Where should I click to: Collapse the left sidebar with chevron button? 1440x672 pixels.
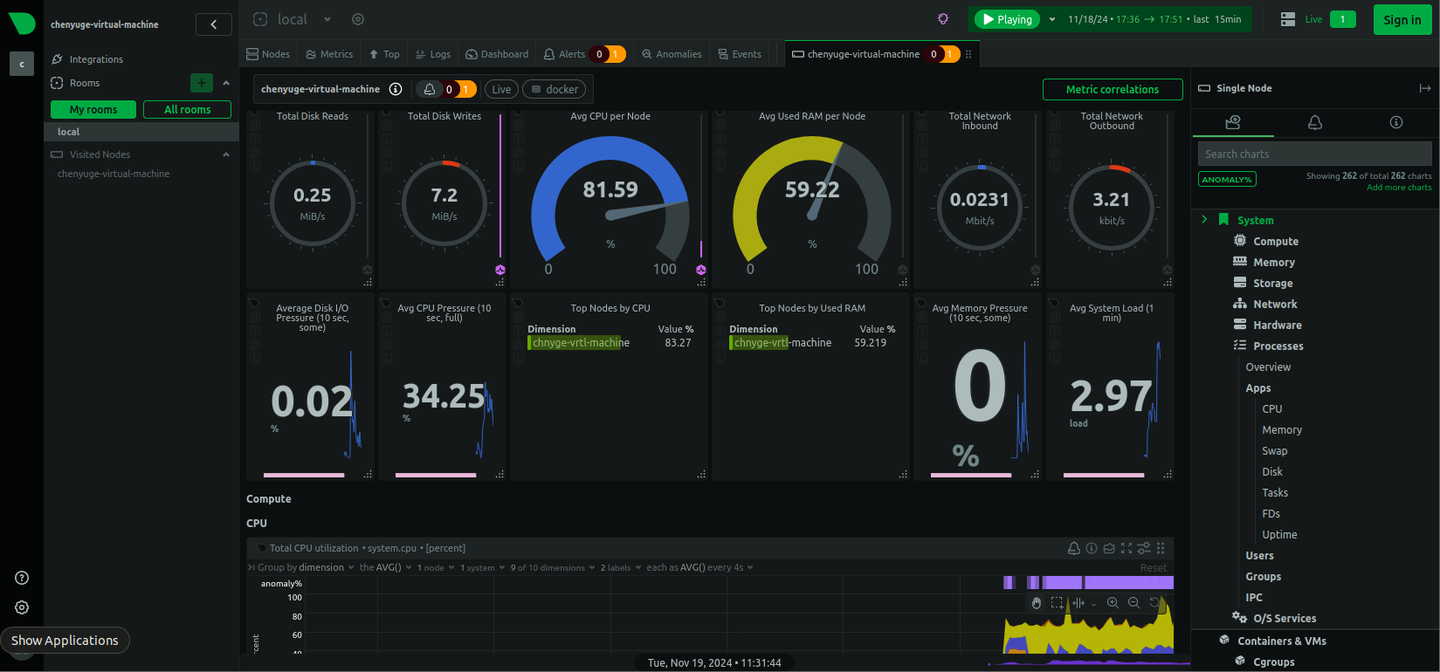214,24
